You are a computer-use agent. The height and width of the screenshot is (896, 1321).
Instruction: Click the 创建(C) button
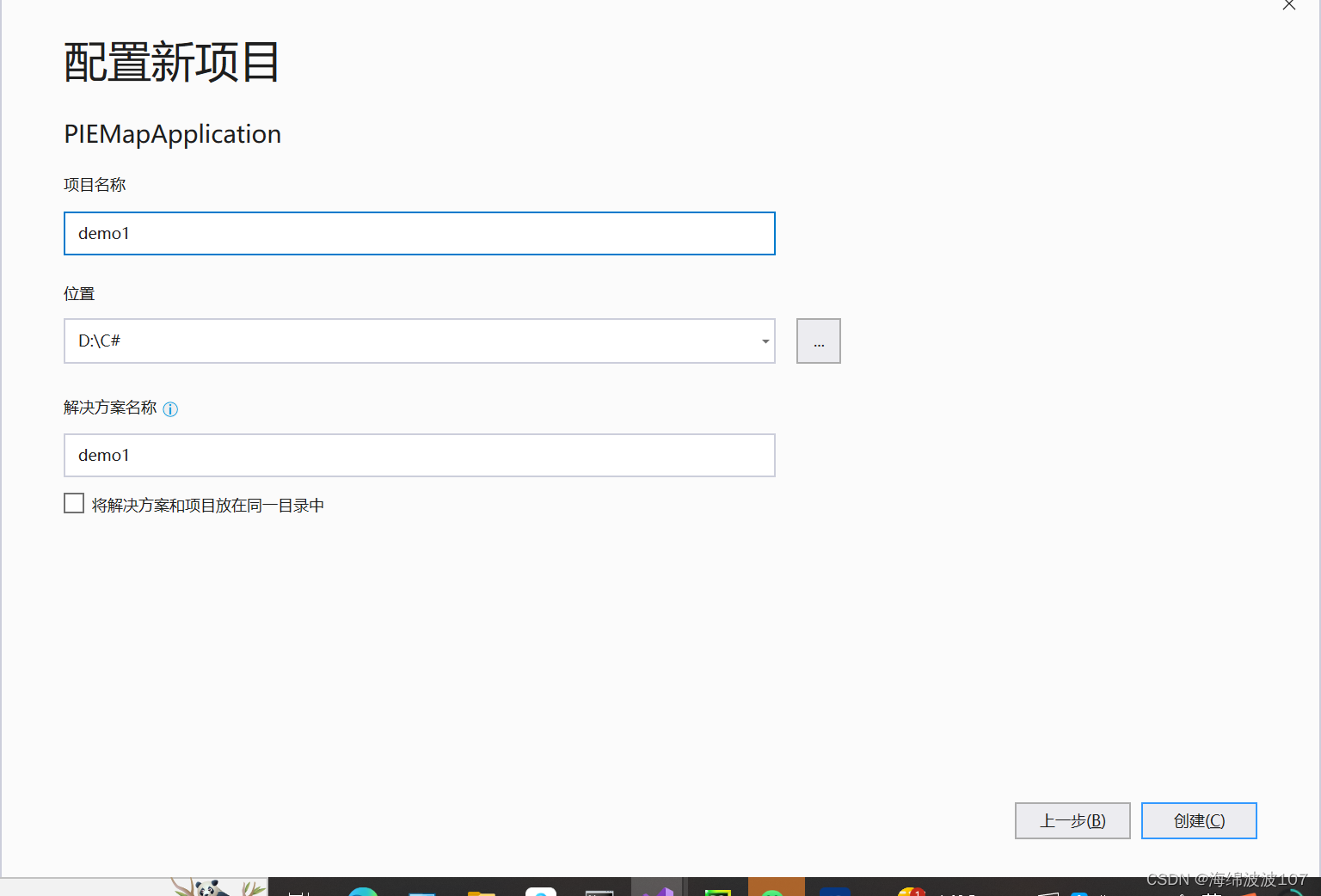(1199, 821)
